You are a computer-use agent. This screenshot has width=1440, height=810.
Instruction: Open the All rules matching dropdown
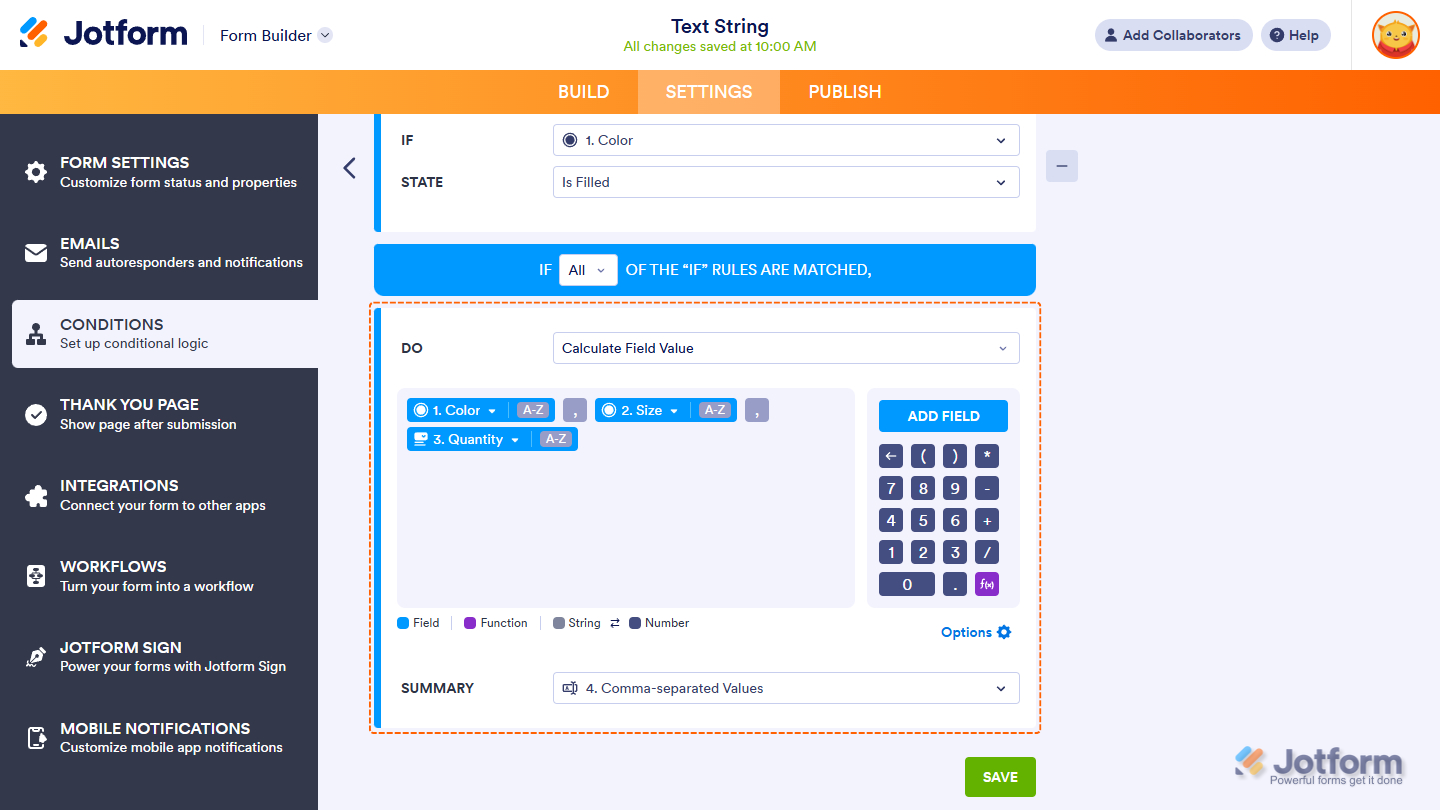(588, 269)
